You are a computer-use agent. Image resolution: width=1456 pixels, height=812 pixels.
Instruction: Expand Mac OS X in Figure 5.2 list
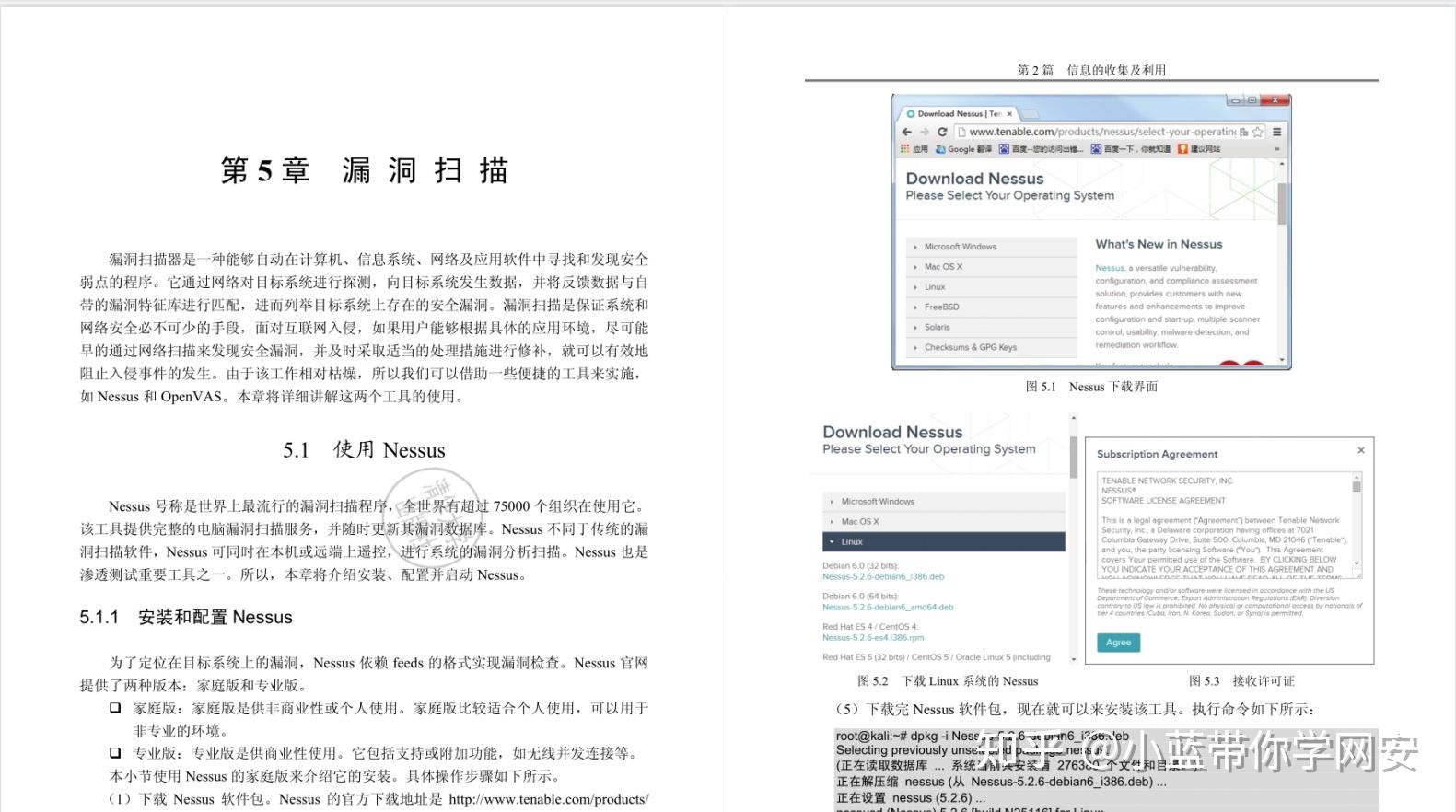(x=944, y=522)
